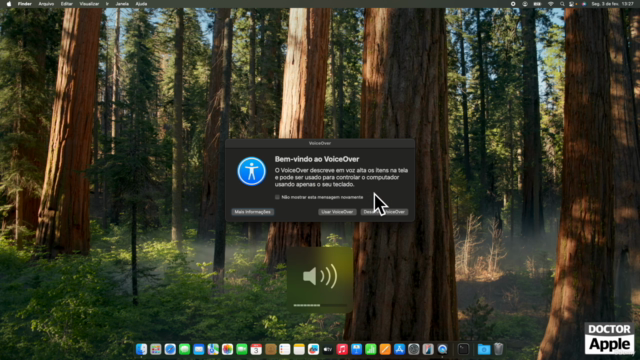640x360 pixels.
Task: Open the App Store in Dock
Action: (x=399, y=349)
